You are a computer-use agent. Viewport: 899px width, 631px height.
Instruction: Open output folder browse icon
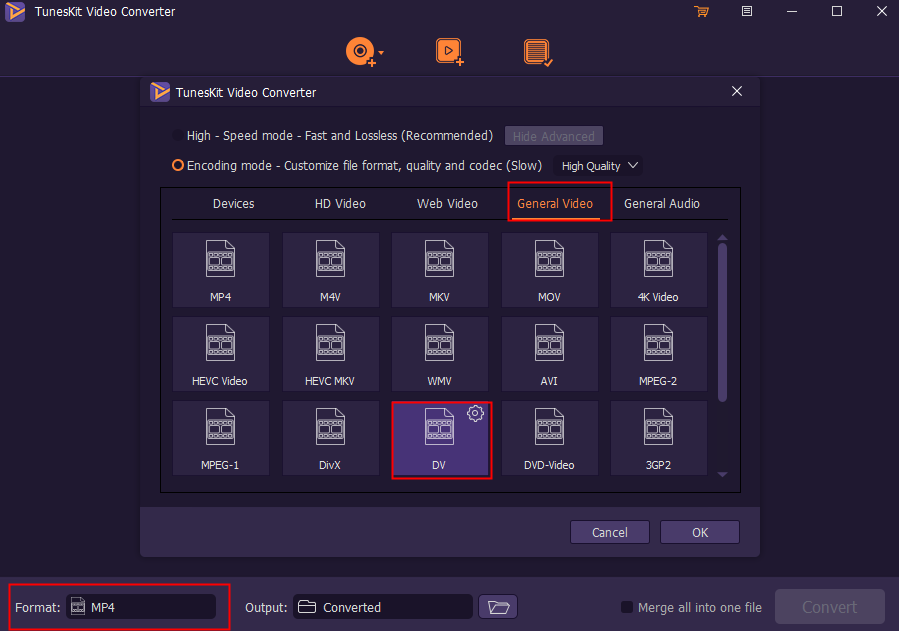pos(498,607)
